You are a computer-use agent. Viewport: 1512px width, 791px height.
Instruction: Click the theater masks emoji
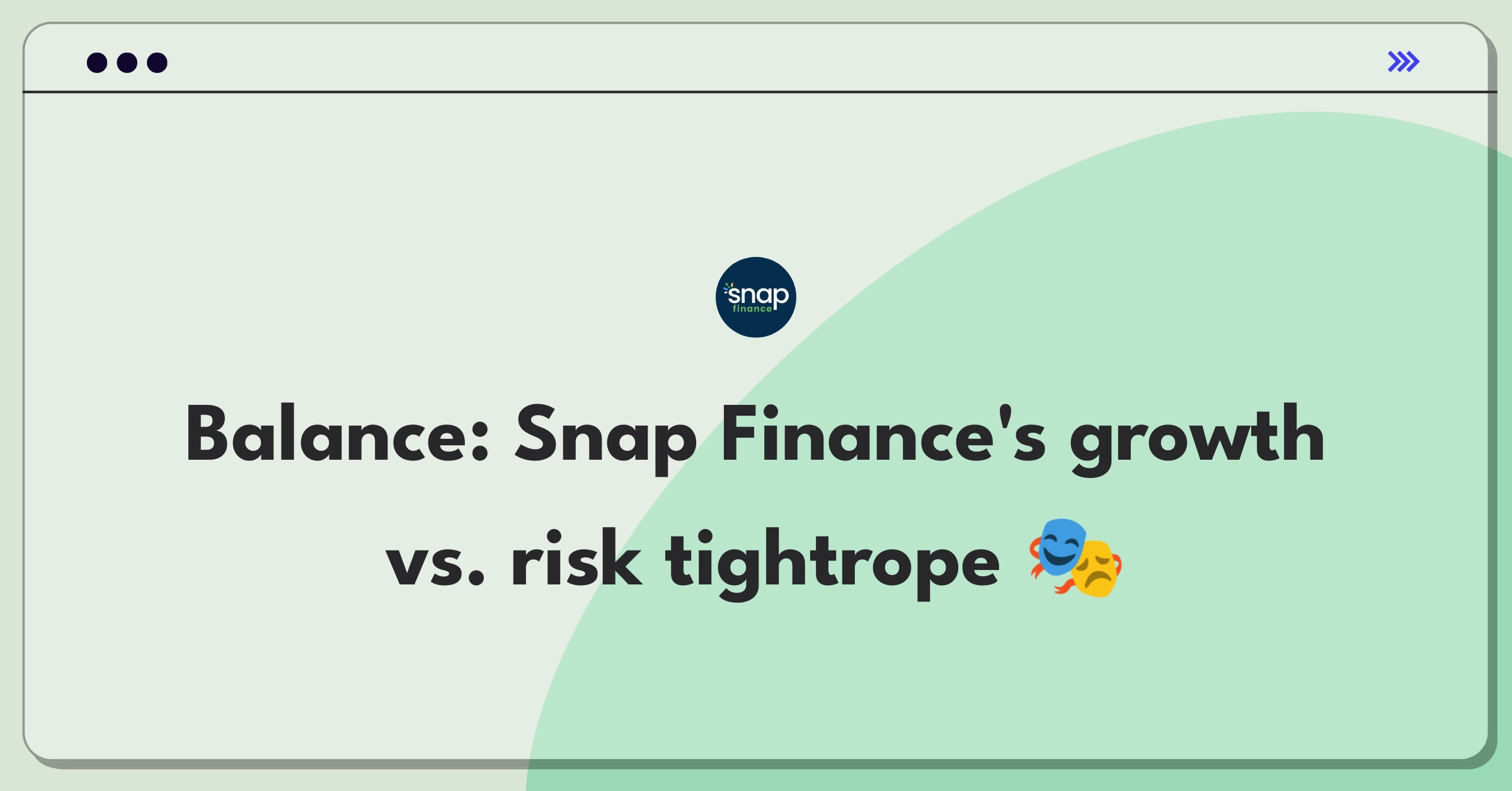pyautogui.click(x=1076, y=558)
